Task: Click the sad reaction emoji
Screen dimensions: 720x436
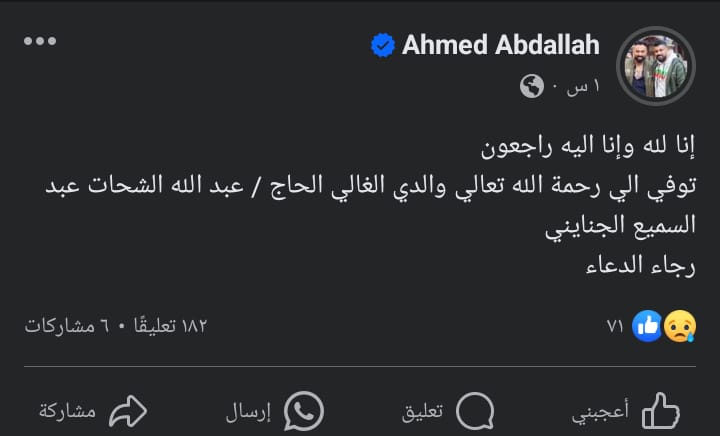Action: tap(679, 325)
